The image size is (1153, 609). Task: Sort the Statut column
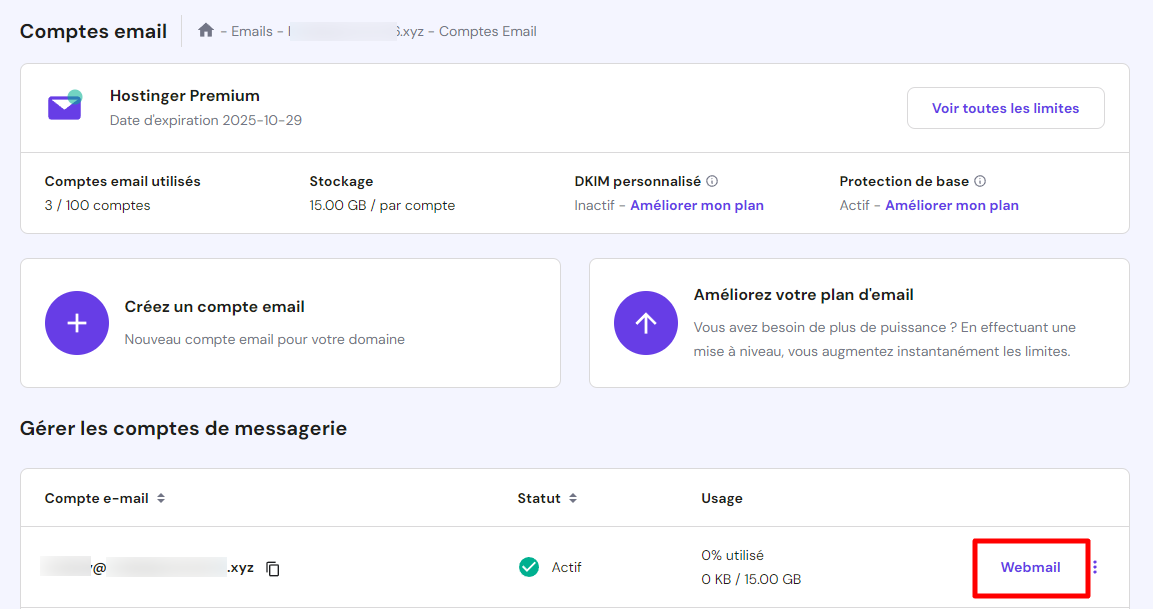click(571, 498)
